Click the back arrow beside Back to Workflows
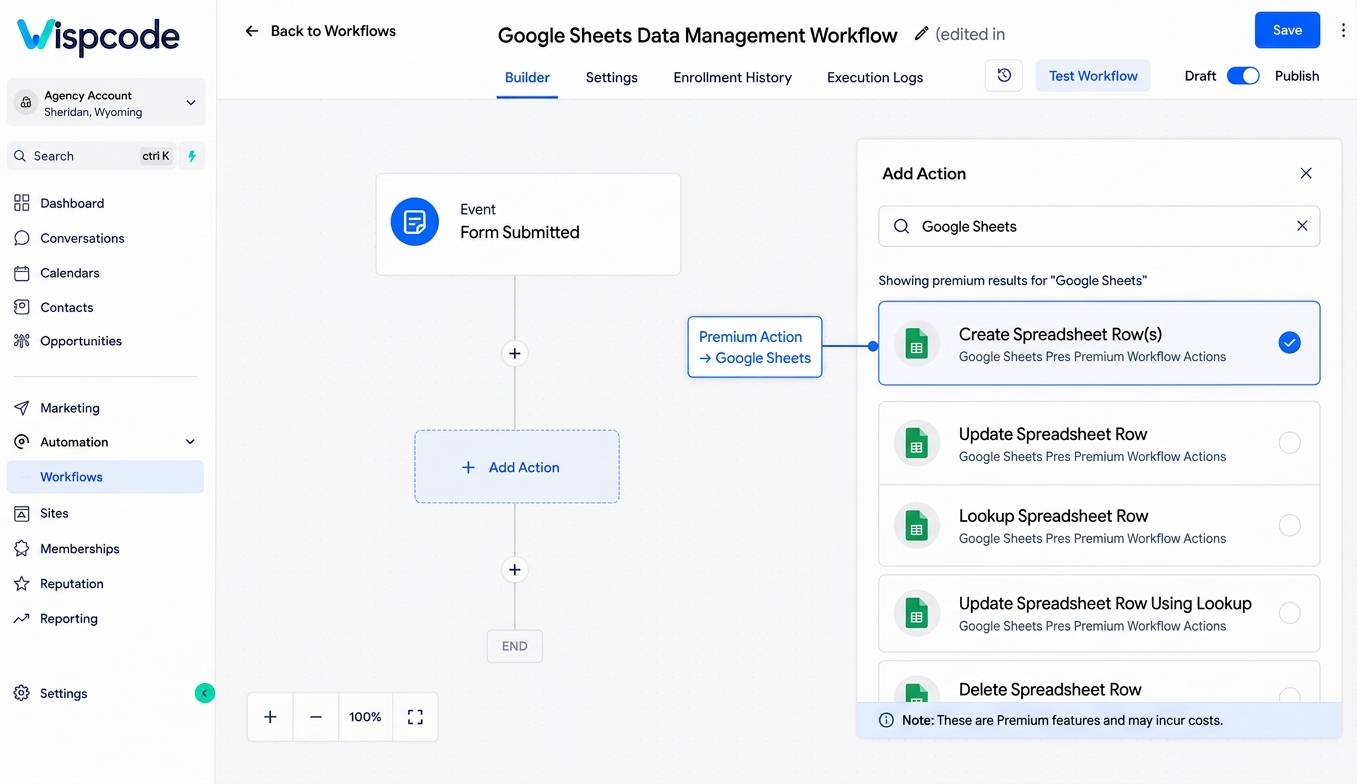The width and height of the screenshot is (1357, 784). (252, 31)
